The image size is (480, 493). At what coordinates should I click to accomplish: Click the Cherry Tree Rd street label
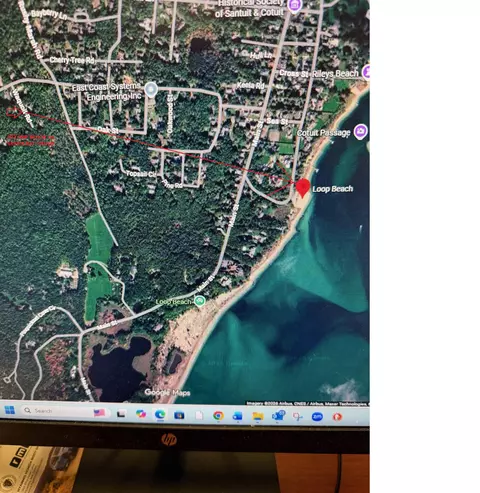point(72,60)
